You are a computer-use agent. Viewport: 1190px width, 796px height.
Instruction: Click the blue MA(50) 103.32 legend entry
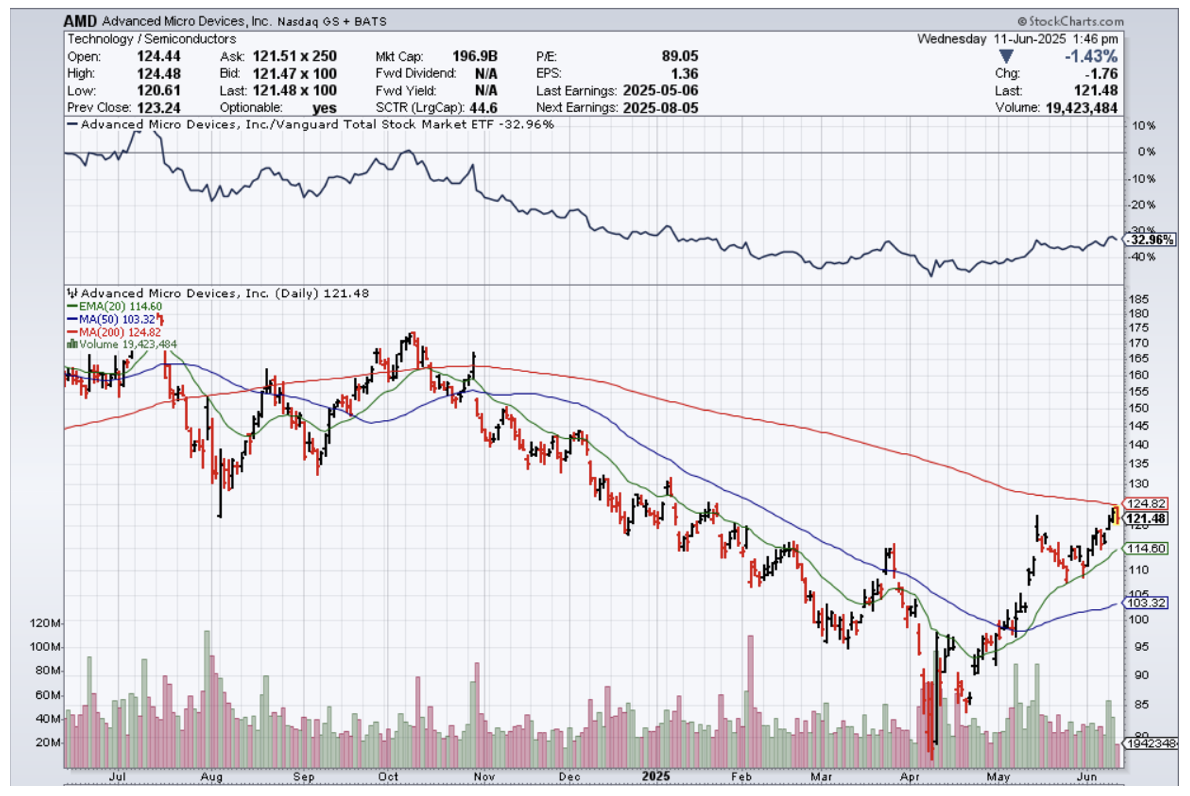(x=112, y=319)
